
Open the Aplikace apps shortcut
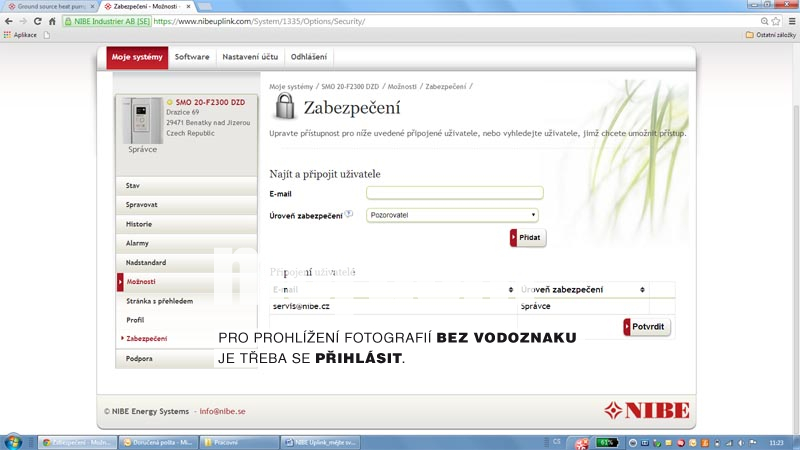pyautogui.click(x=21, y=35)
